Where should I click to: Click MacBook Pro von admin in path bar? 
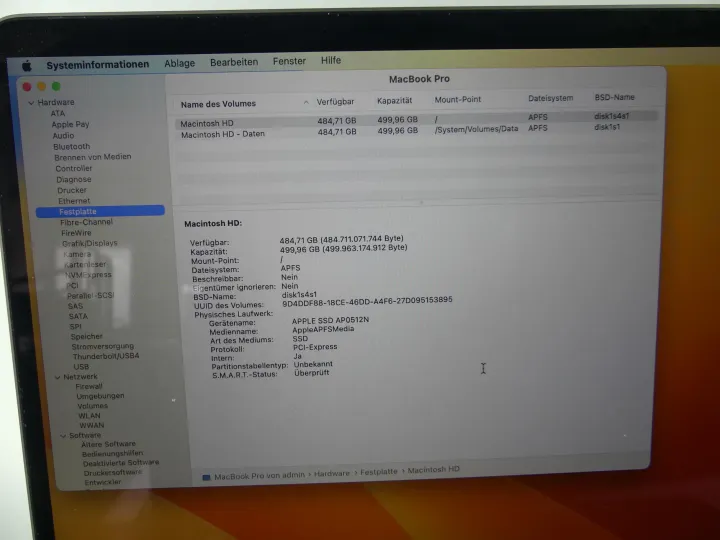click(259, 476)
